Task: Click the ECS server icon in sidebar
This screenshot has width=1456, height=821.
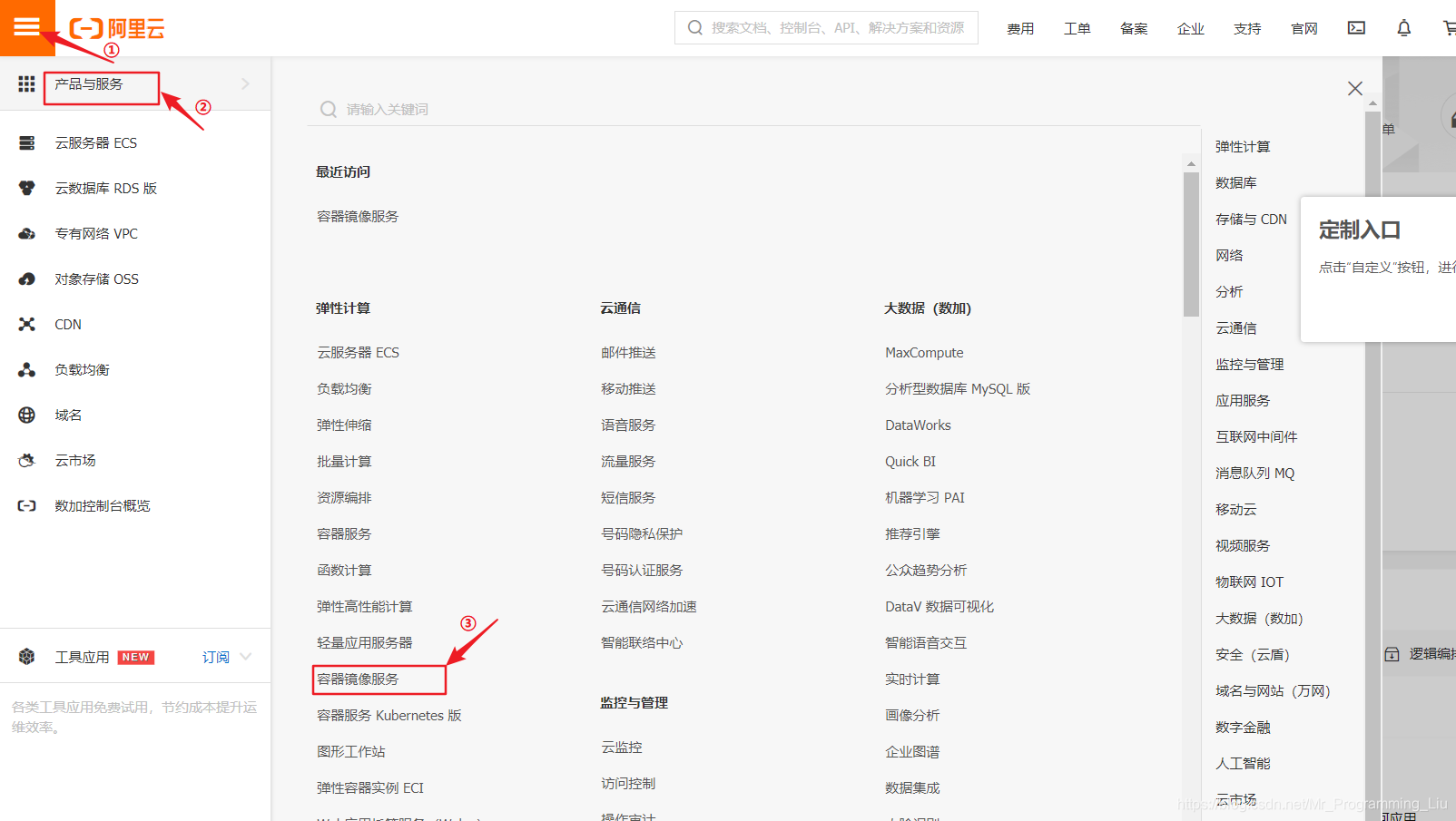Action: point(27,143)
